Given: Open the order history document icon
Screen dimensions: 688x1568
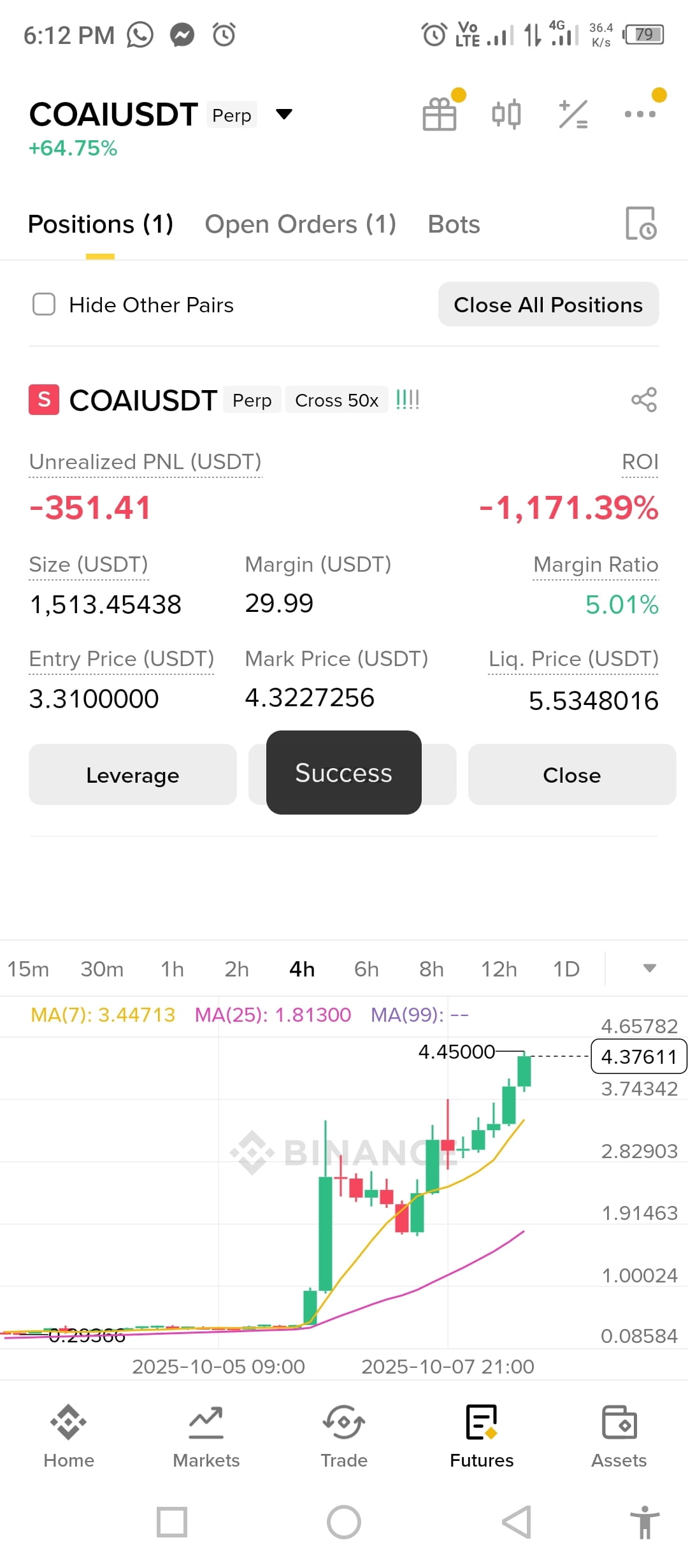Looking at the screenshot, I should (641, 224).
